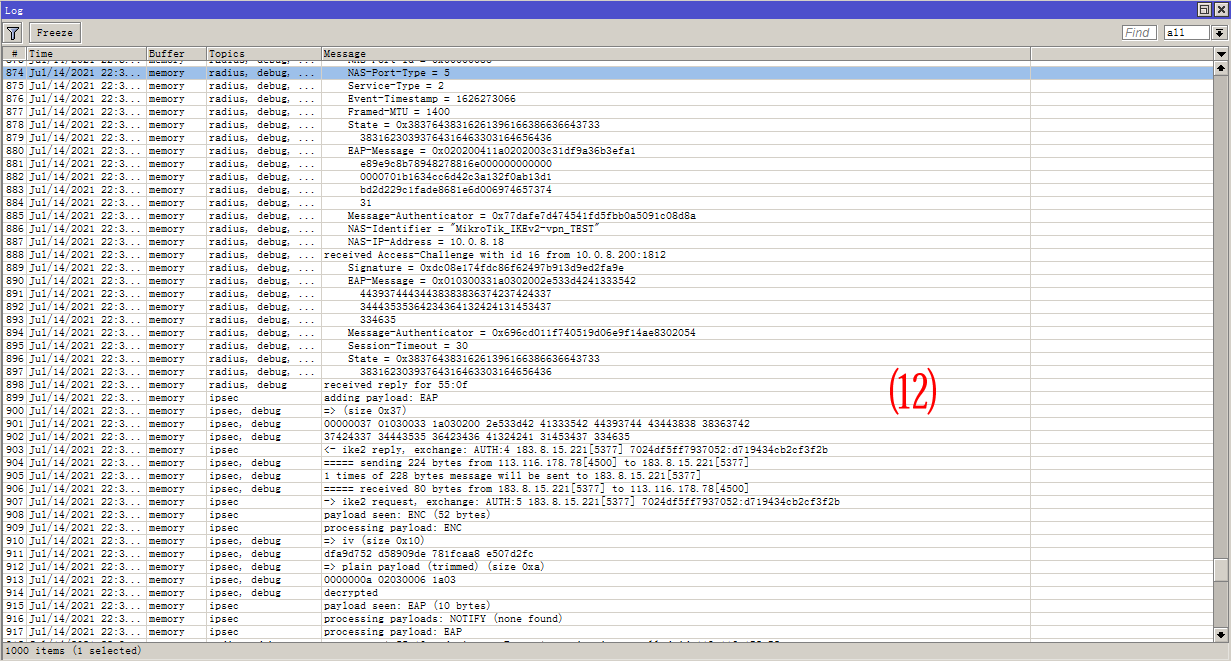Sort logs by the Buffer column
Viewport: 1231px width, 662px height.
point(175,53)
